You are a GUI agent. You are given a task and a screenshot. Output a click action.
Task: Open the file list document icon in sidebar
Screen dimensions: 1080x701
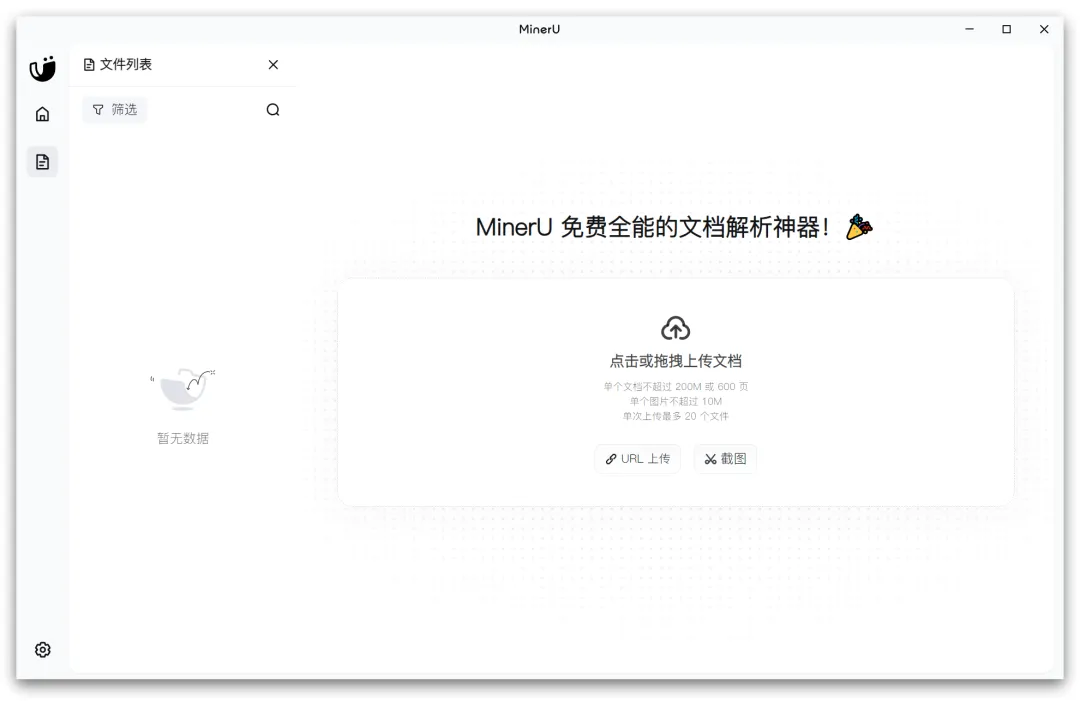(x=43, y=162)
